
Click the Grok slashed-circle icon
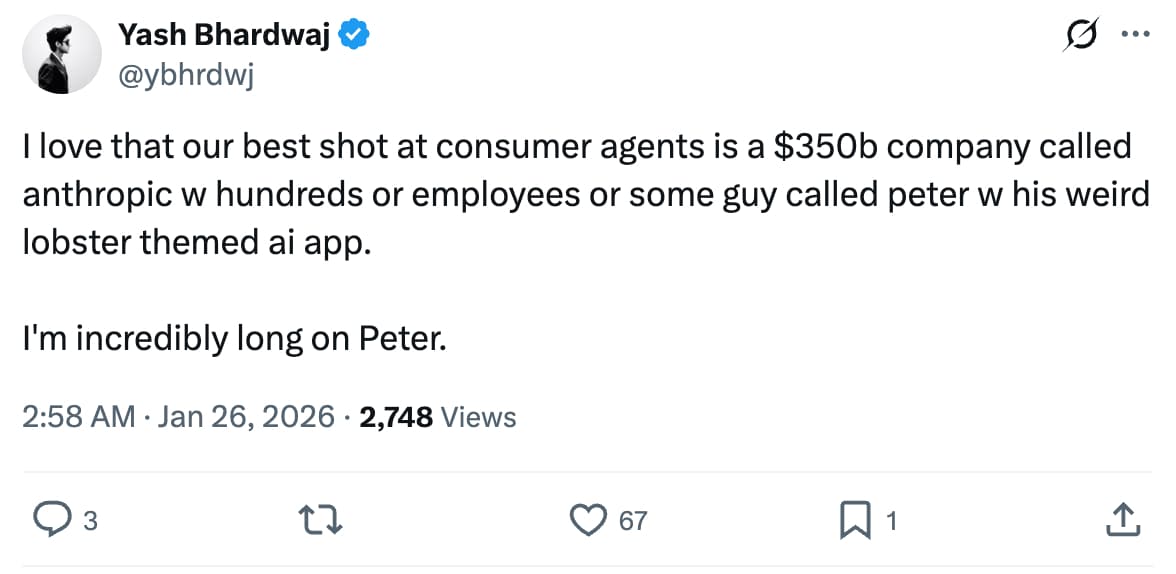coord(1082,35)
